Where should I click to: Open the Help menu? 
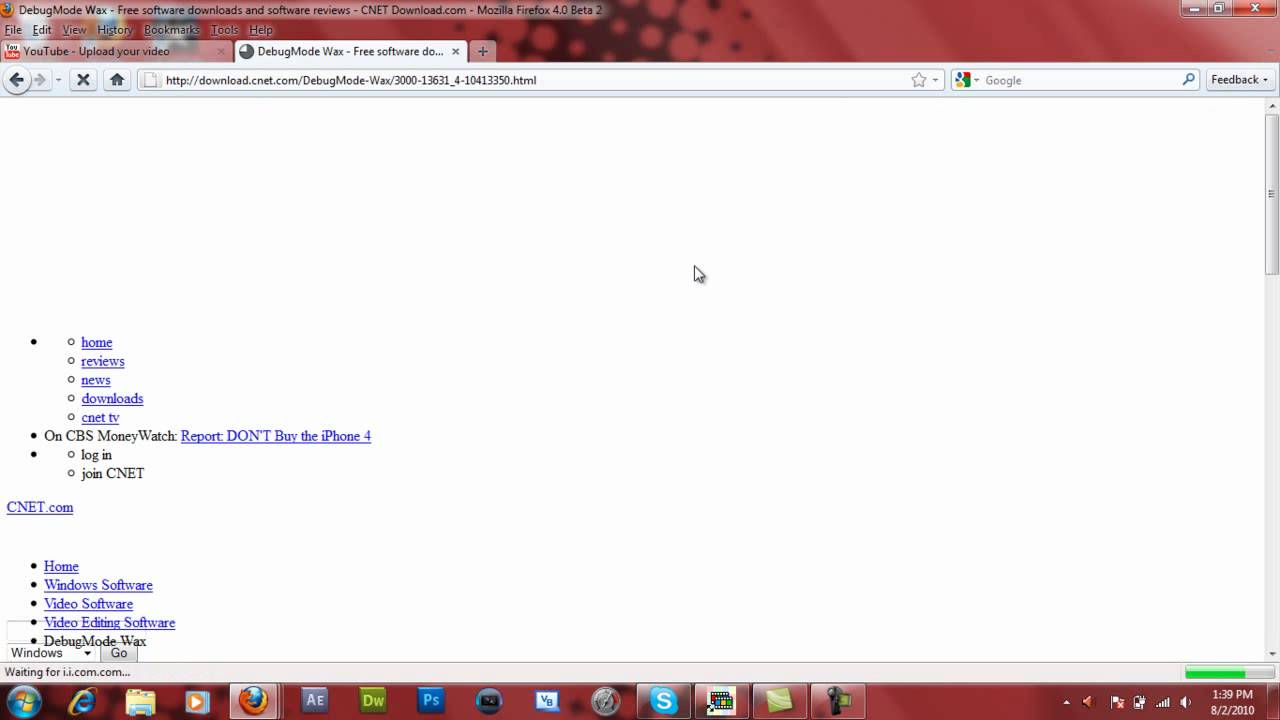point(261,30)
